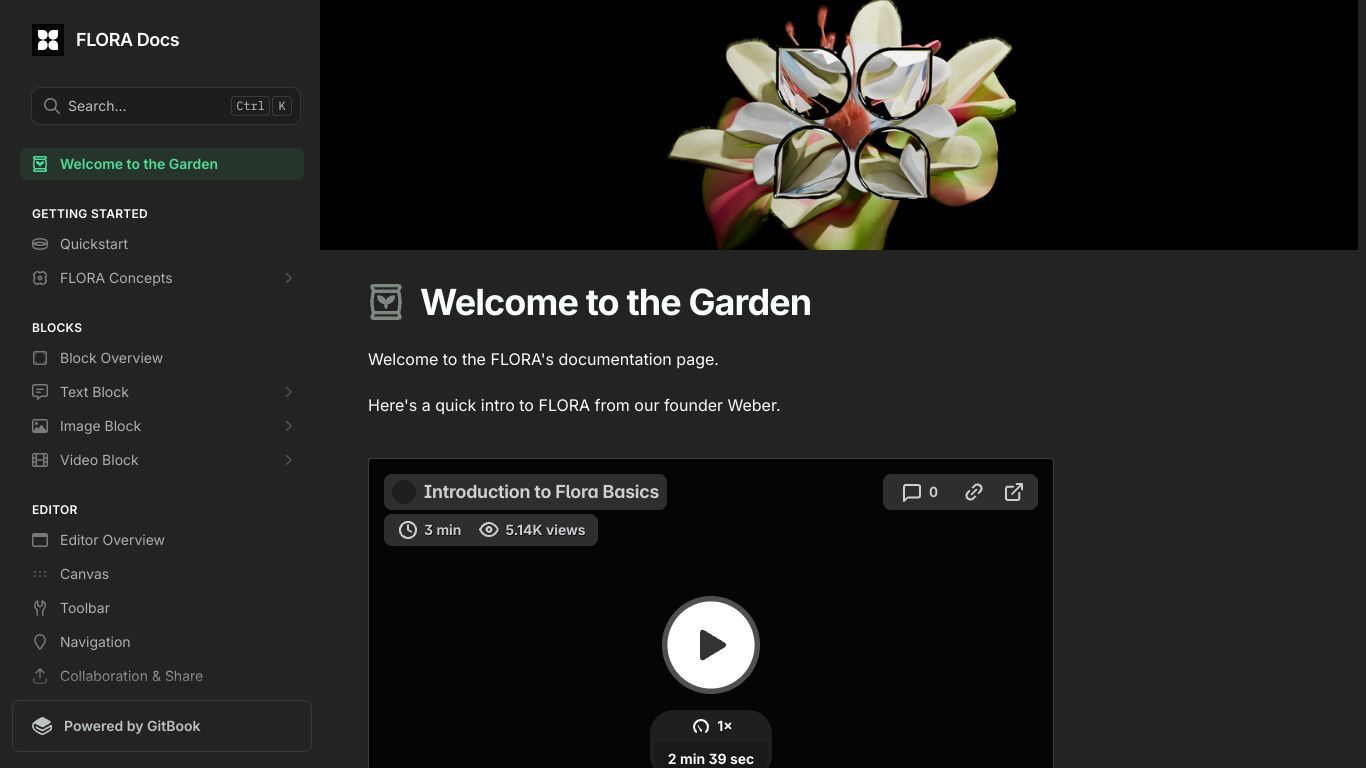Click the Quickstart icon in sidebar
This screenshot has width=1366, height=768.
click(40, 244)
